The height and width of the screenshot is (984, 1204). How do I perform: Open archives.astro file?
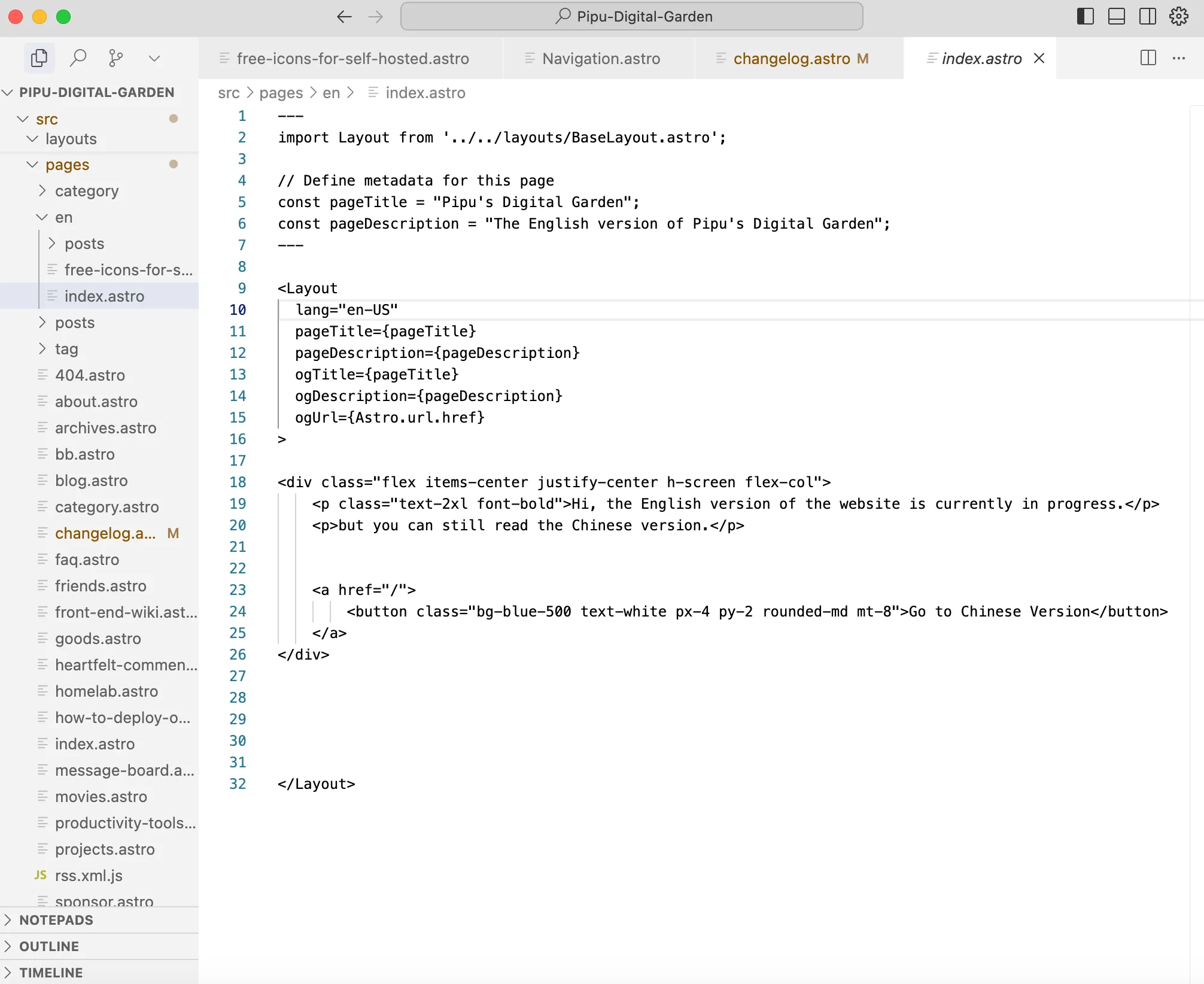click(99, 428)
